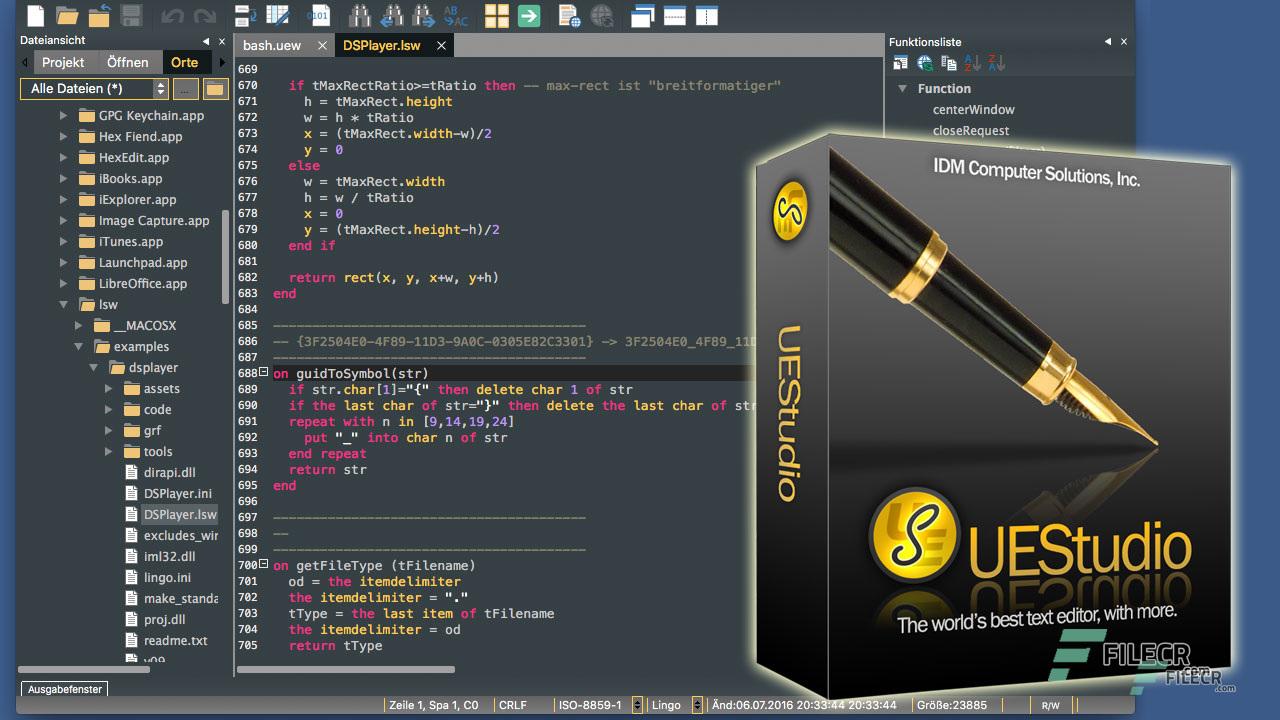Expand the tools folder

[109, 452]
